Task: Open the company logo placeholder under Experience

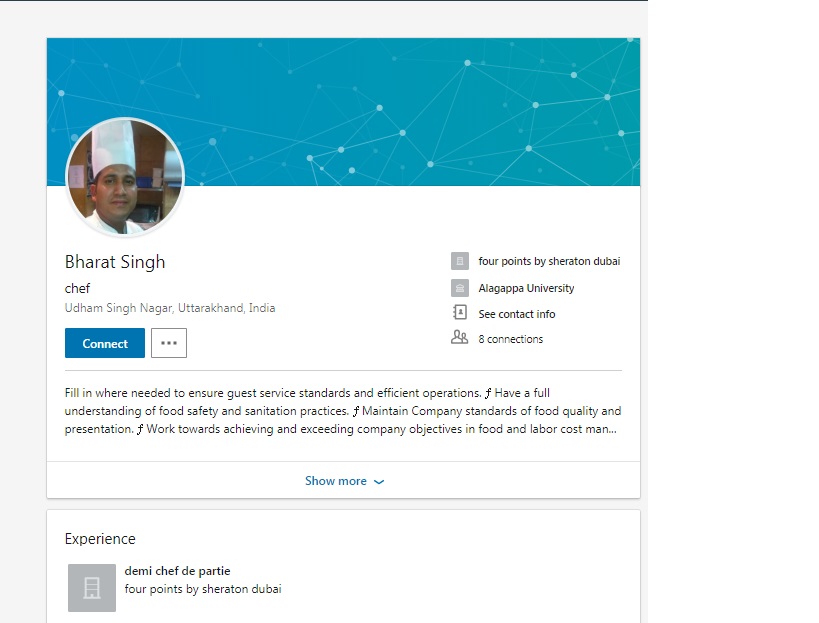Action: [92, 587]
